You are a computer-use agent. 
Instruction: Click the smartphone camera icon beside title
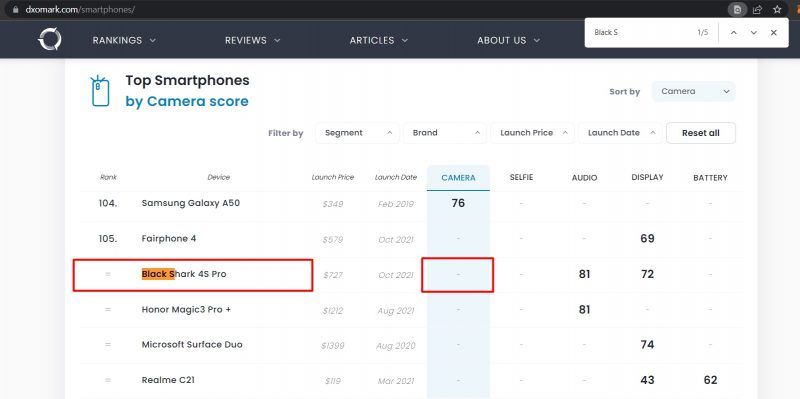point(101,91)
